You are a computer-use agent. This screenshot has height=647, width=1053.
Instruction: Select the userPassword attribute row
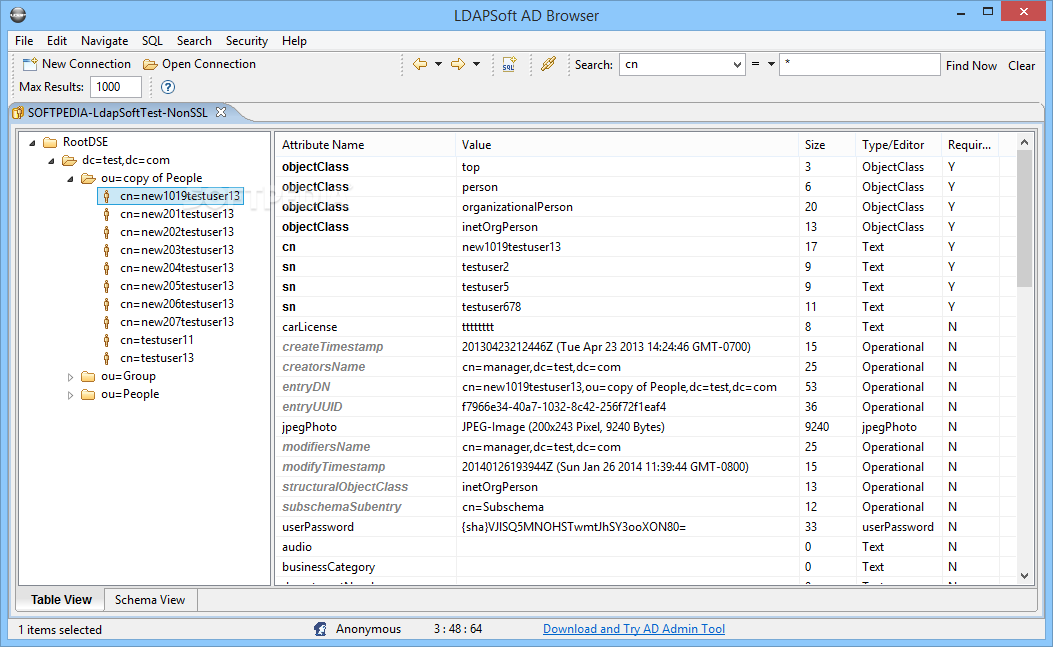(645, 527)
